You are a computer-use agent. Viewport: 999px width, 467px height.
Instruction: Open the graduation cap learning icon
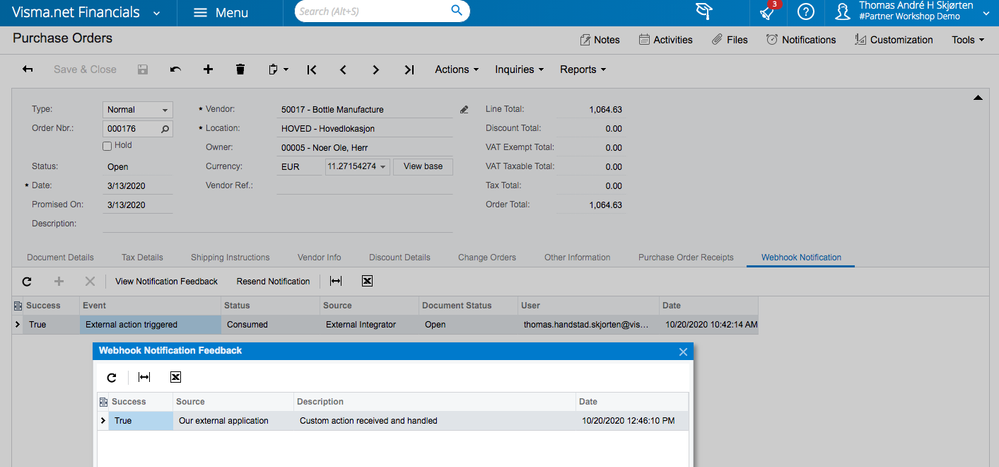703,11
